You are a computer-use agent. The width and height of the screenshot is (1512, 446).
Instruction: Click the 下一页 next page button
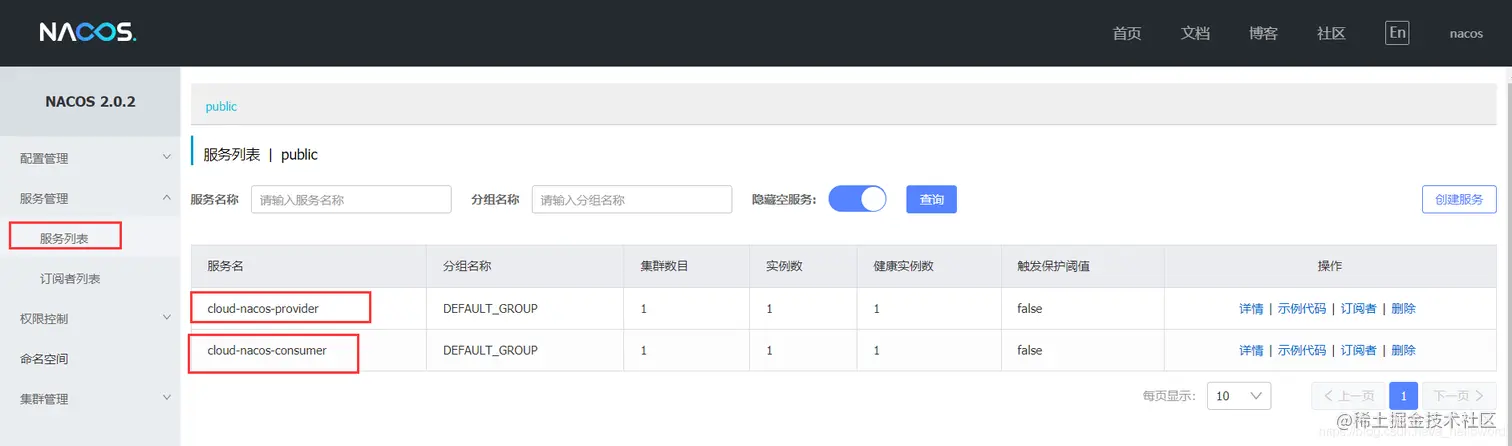tap(1459, 395)
